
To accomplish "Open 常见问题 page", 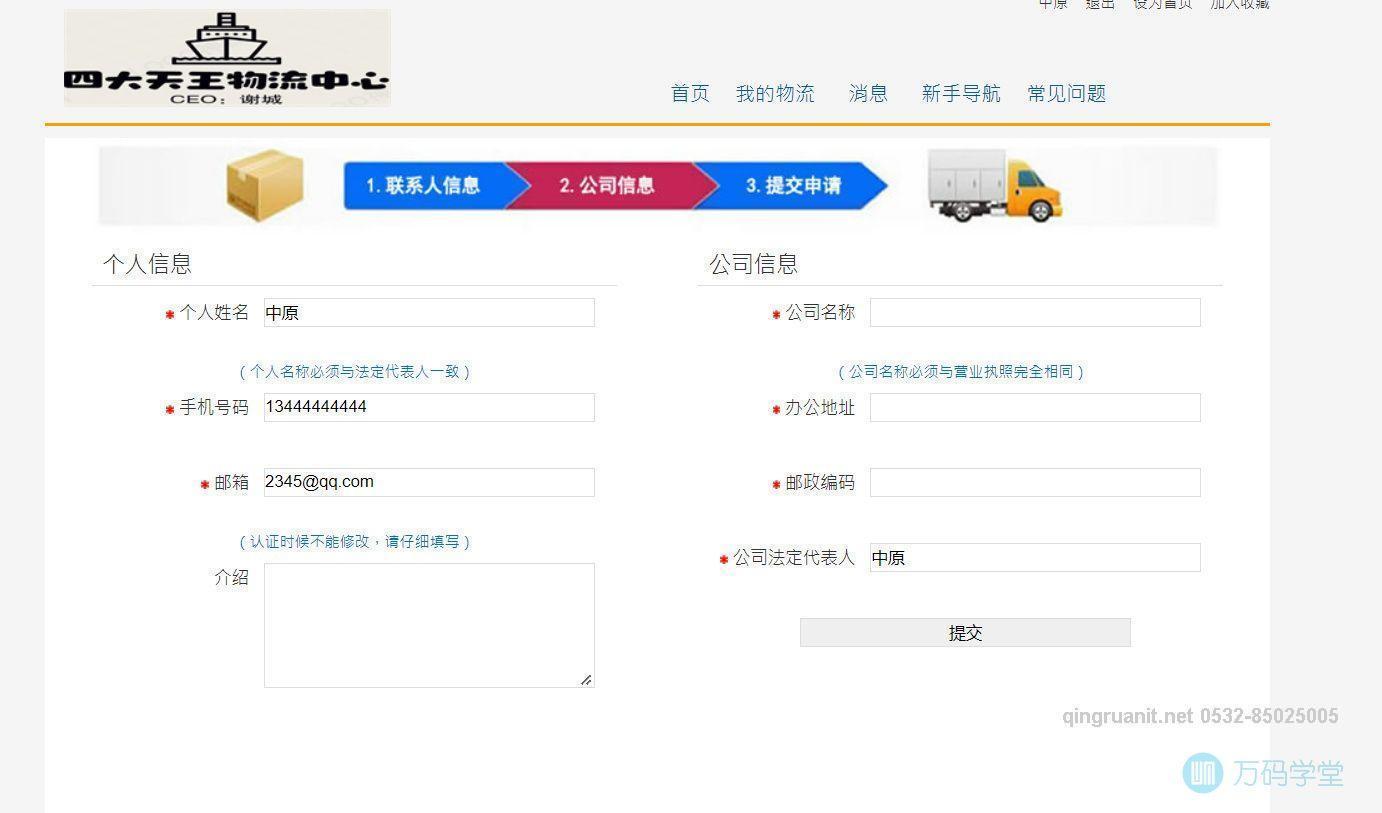I will pyautogui.click(x=1065, y=93).
